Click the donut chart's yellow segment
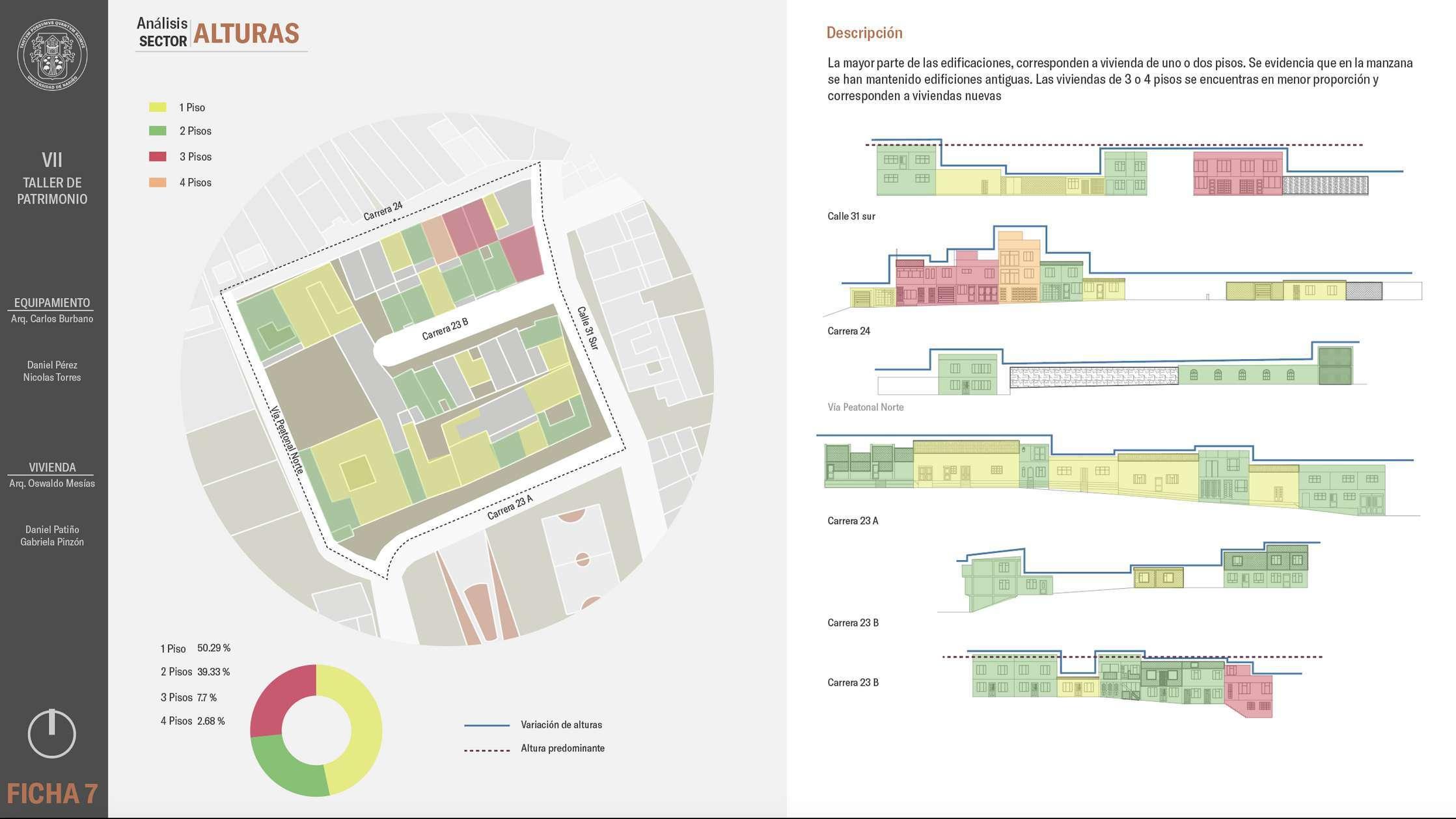The width and height of the screenshot is (1456, 819). coord(366,729)
